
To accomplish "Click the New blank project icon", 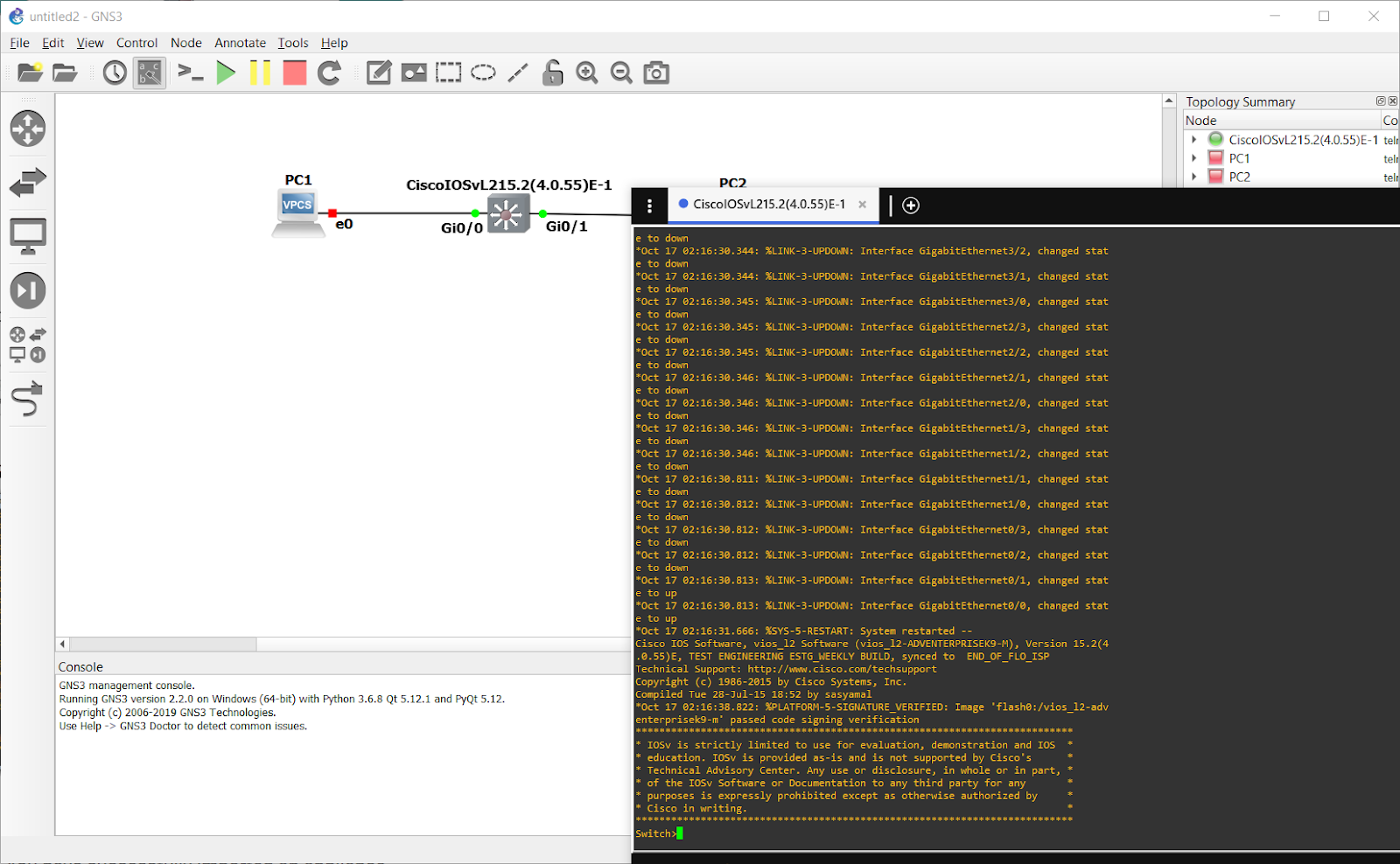I will pyautogui.click(x=30, y=73).
